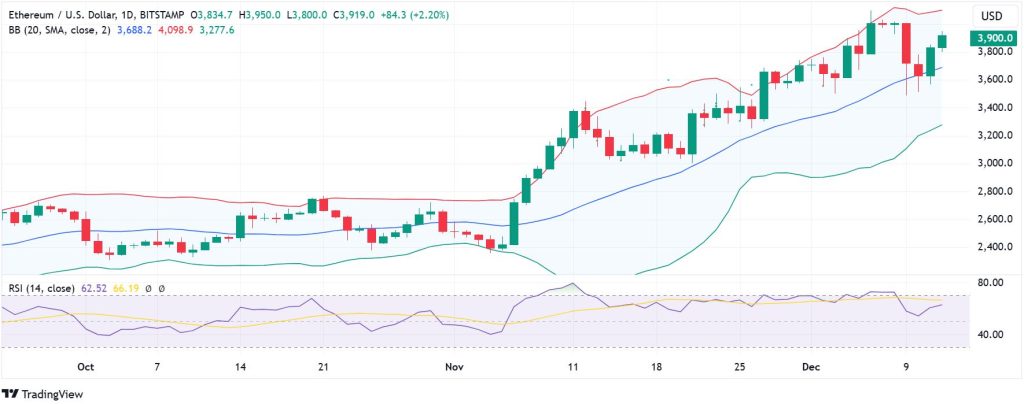
Task: Click the current price tag 3,900.0
Action: [x=989, y=38]
